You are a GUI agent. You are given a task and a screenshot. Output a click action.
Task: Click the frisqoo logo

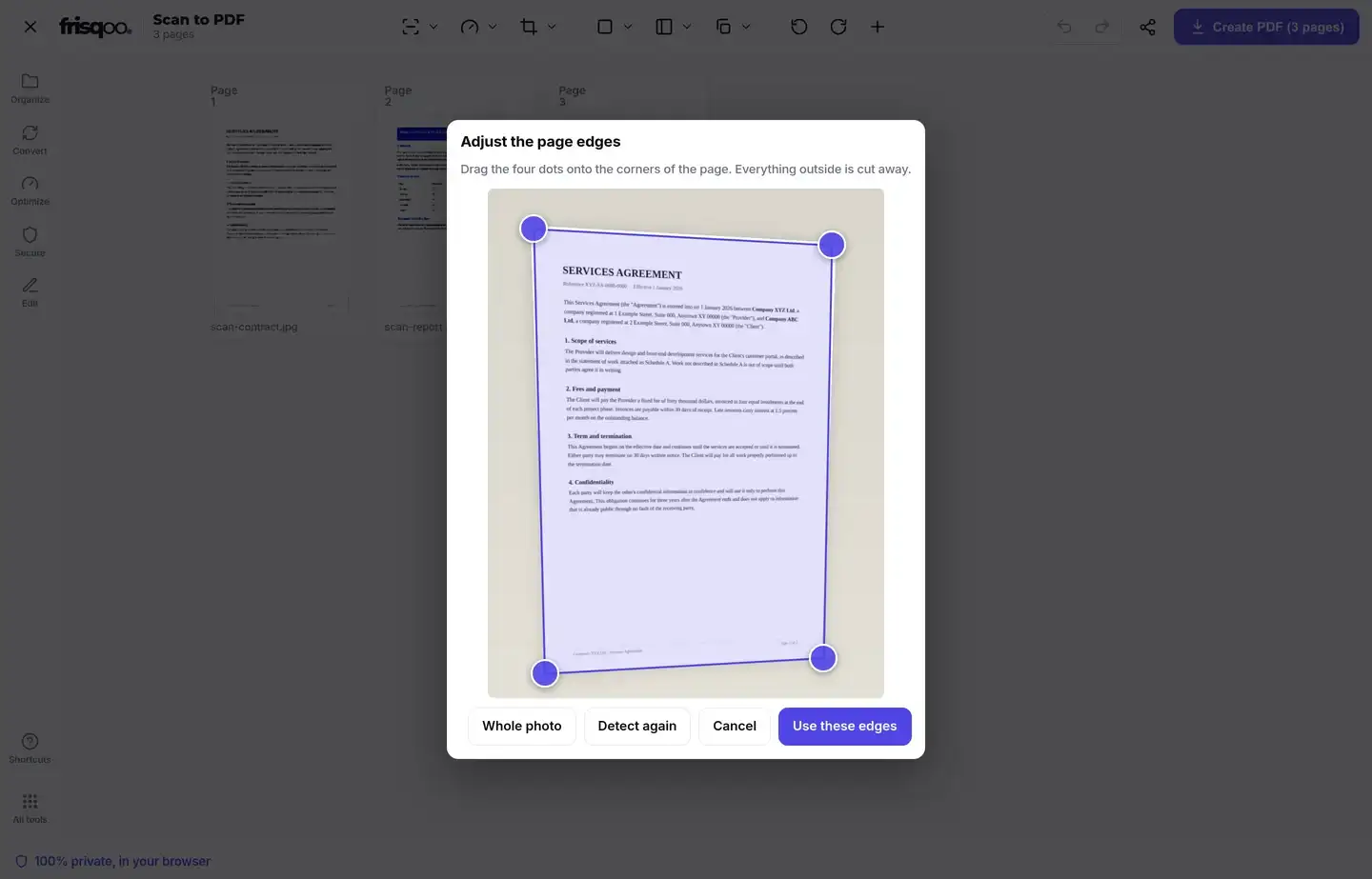point(95,27)
